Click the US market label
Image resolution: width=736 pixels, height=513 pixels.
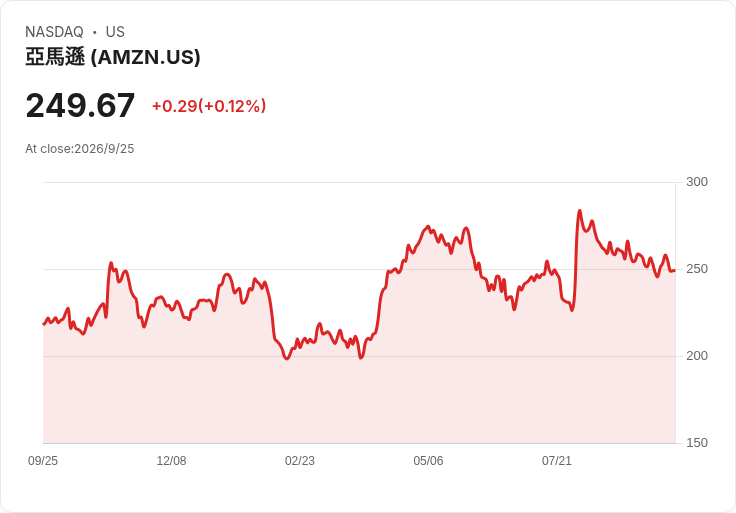pyautogui.click(x=115, y=32)
